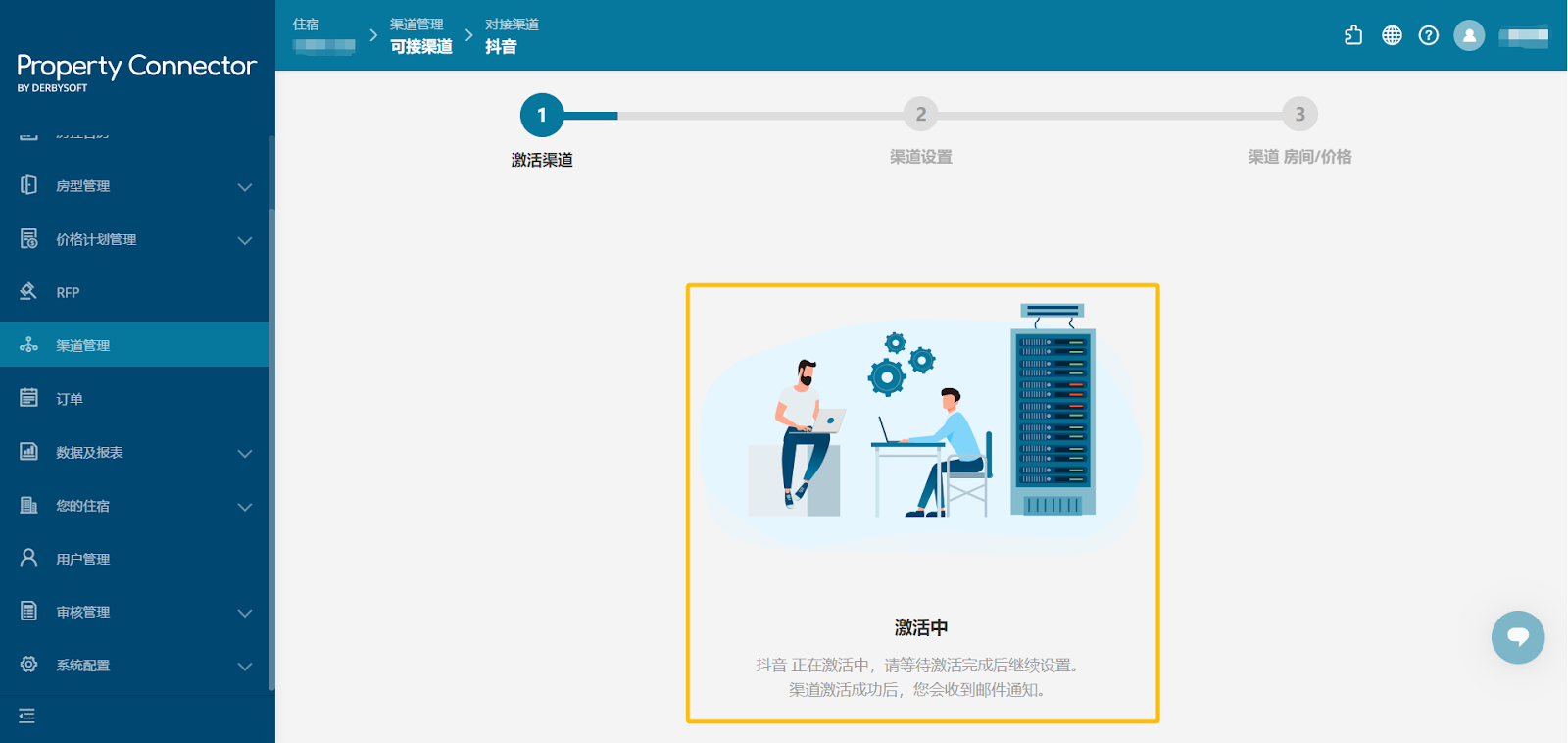Go to the 订单 menu item

point(134,398)
